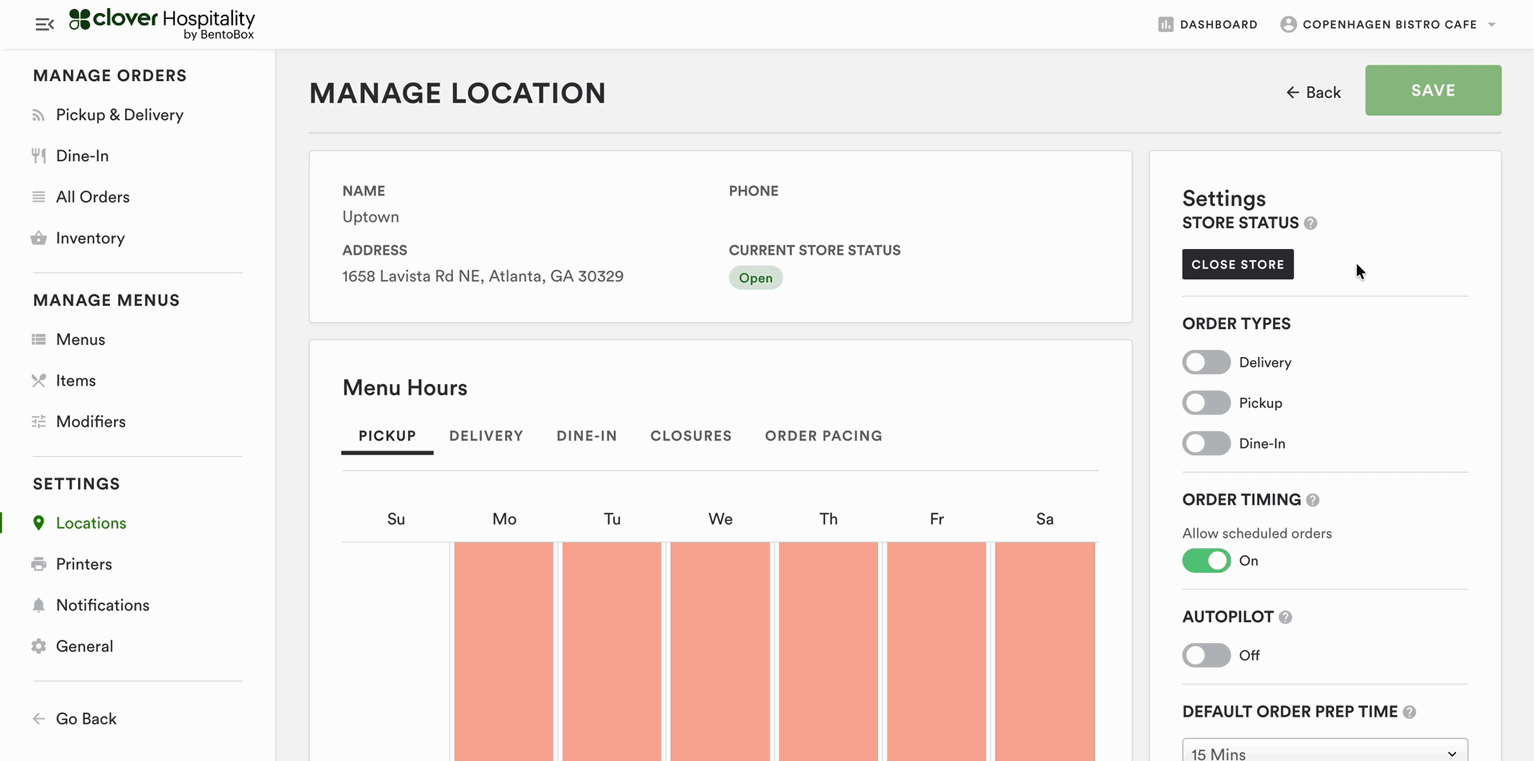
Task: Click the Dine-In fork and knife icon
Action: [x=38, y=156]
